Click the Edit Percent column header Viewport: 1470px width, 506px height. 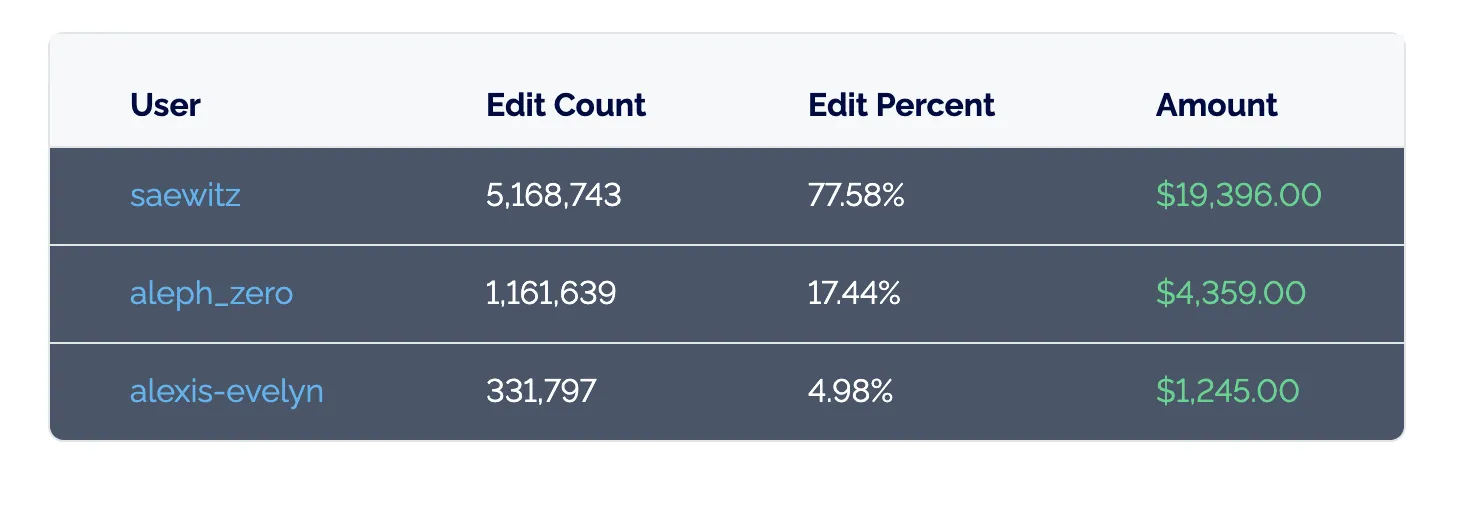coord(901,105)
